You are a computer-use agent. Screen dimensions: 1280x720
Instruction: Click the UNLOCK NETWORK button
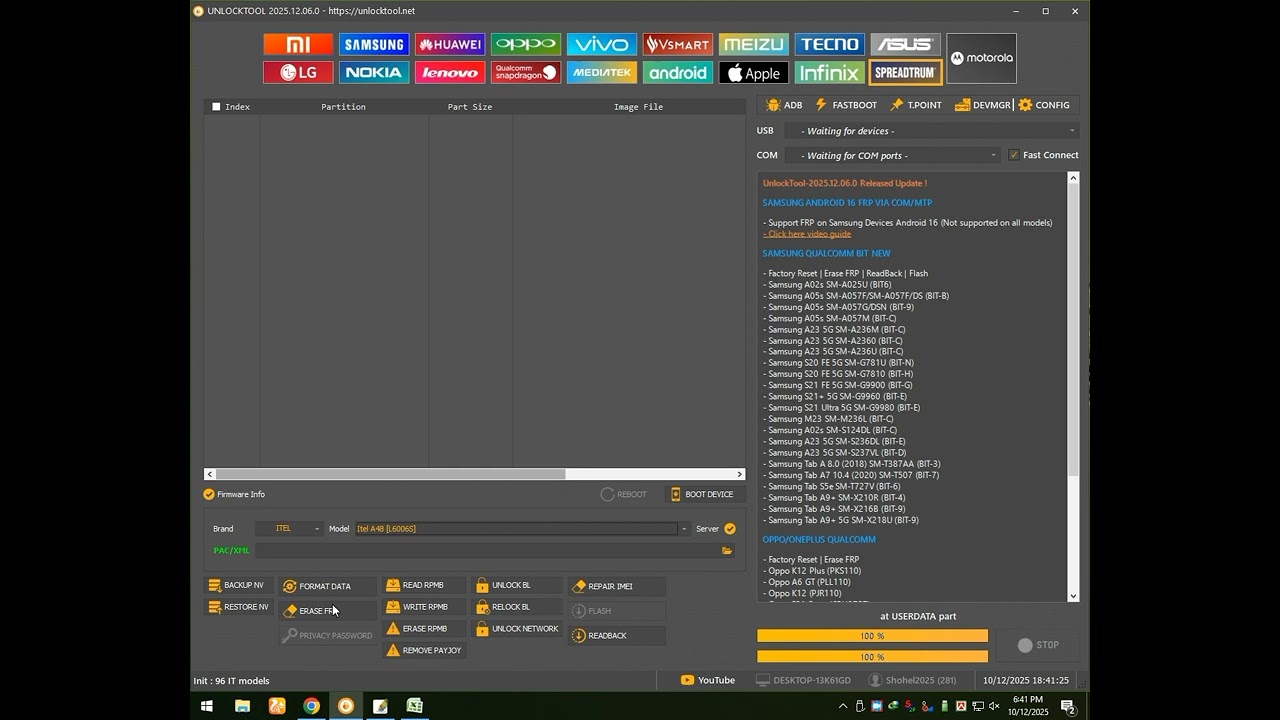(x=518, y=629)
